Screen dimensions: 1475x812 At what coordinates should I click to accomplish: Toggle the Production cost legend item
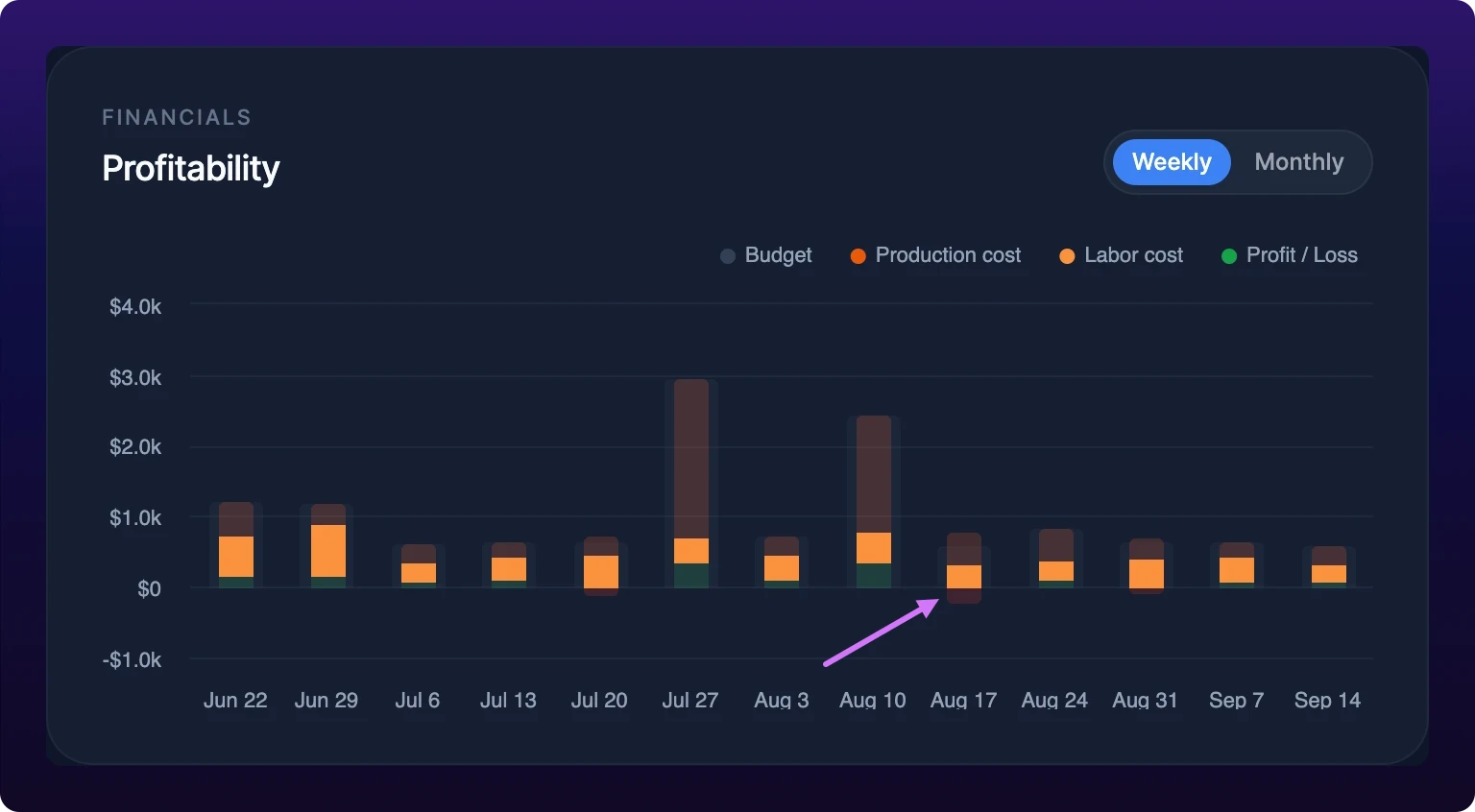936,255
